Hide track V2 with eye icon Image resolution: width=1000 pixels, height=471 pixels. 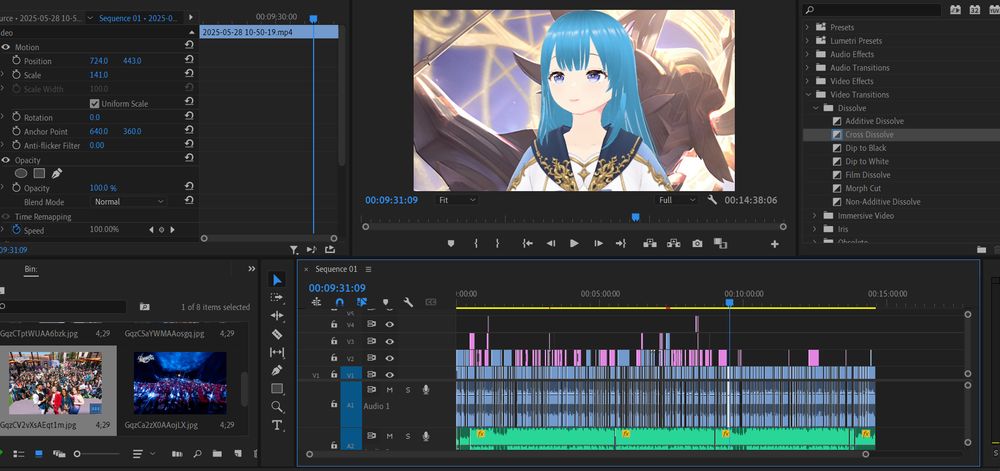click(x=390, y=358)
